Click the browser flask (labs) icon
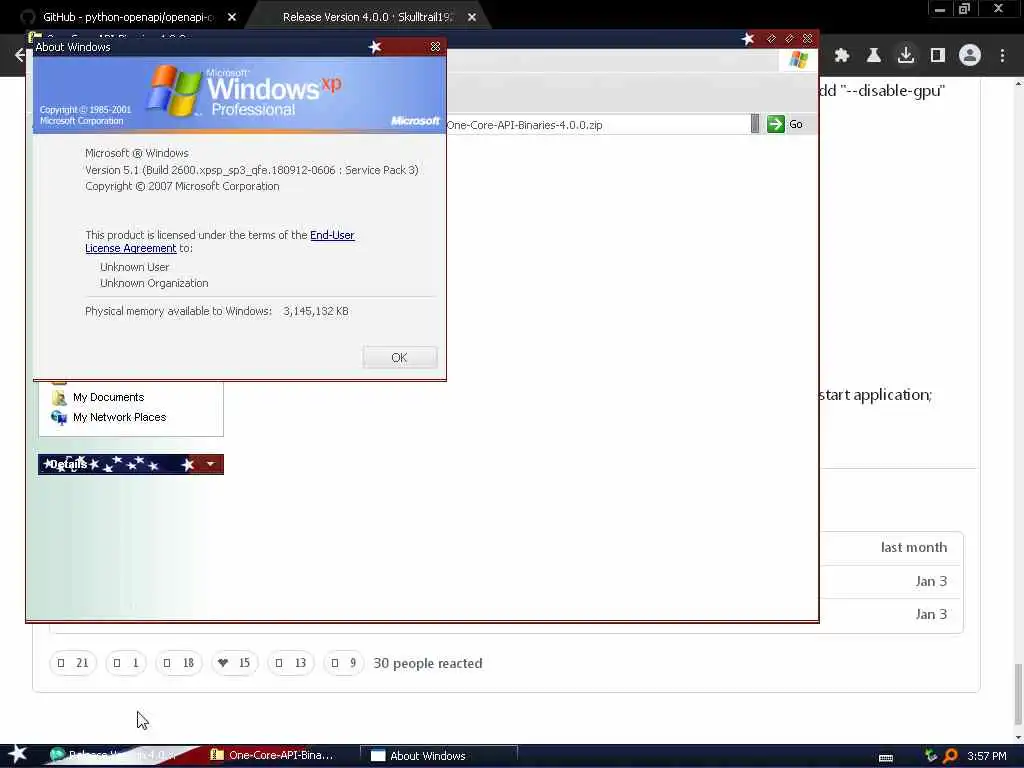This screenshot has height=768, width=1024. click(874, 56)
